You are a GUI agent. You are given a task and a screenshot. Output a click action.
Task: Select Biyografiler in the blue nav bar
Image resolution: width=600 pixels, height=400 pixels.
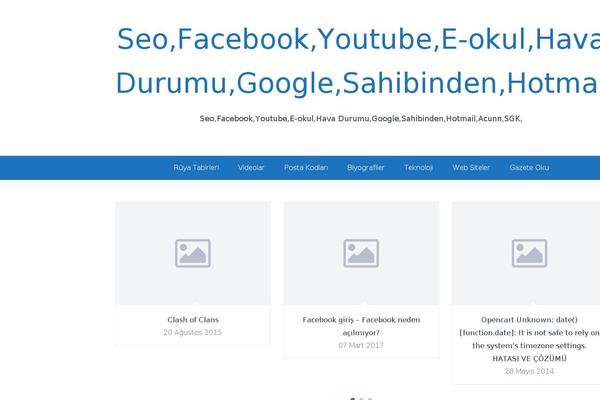tap(366, 168)
